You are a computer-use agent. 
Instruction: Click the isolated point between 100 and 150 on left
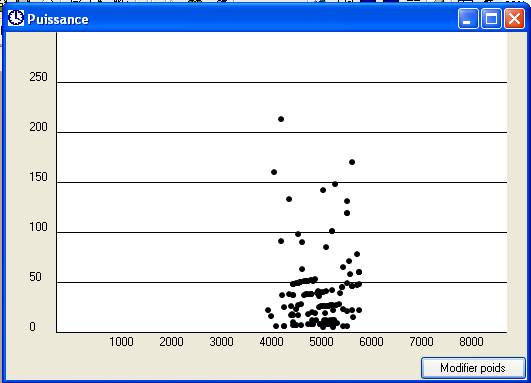tap(289, 199)
